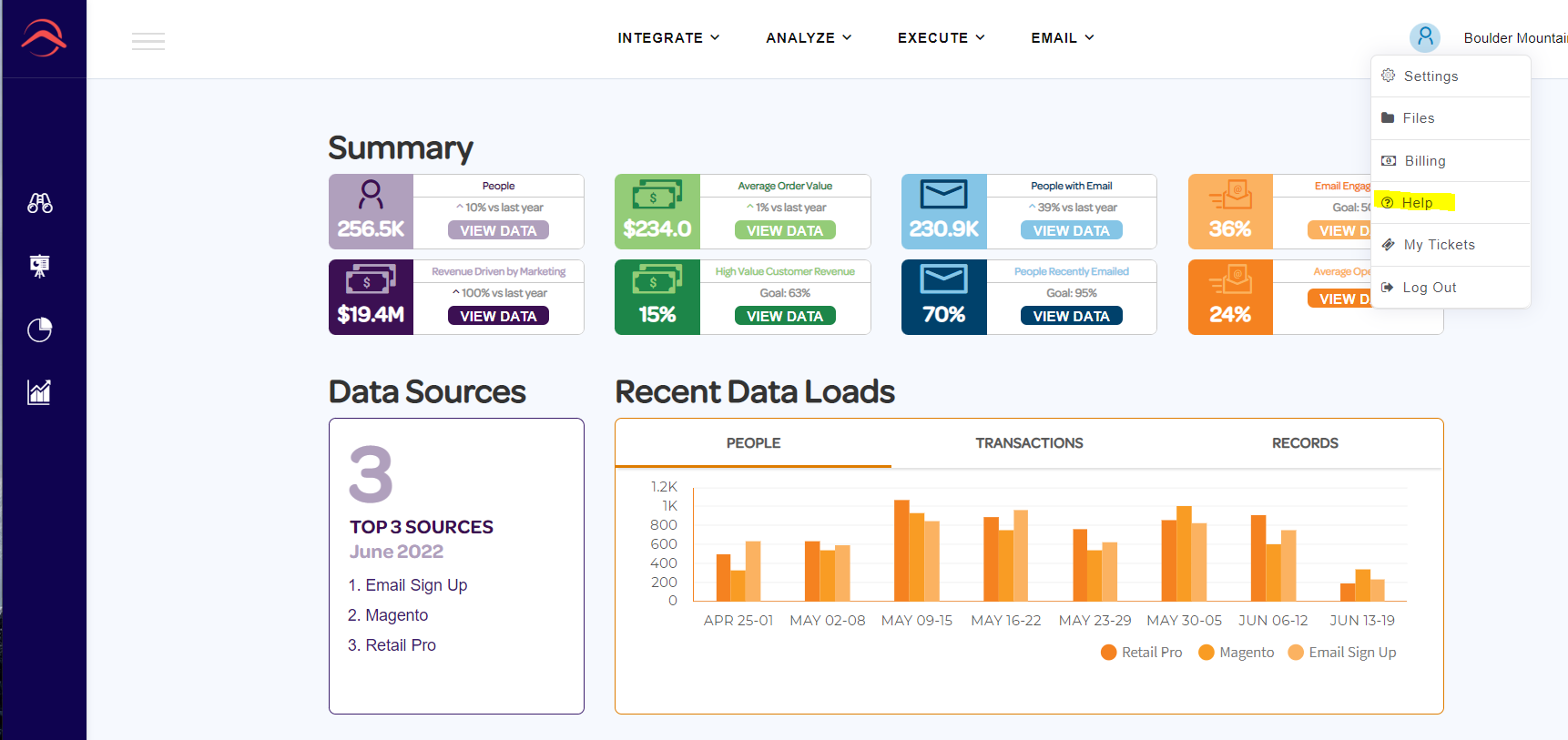Screen dimensions: 1568x740
Task: Open the binoculars sidebar icon
Action: (x=40, y=203)
